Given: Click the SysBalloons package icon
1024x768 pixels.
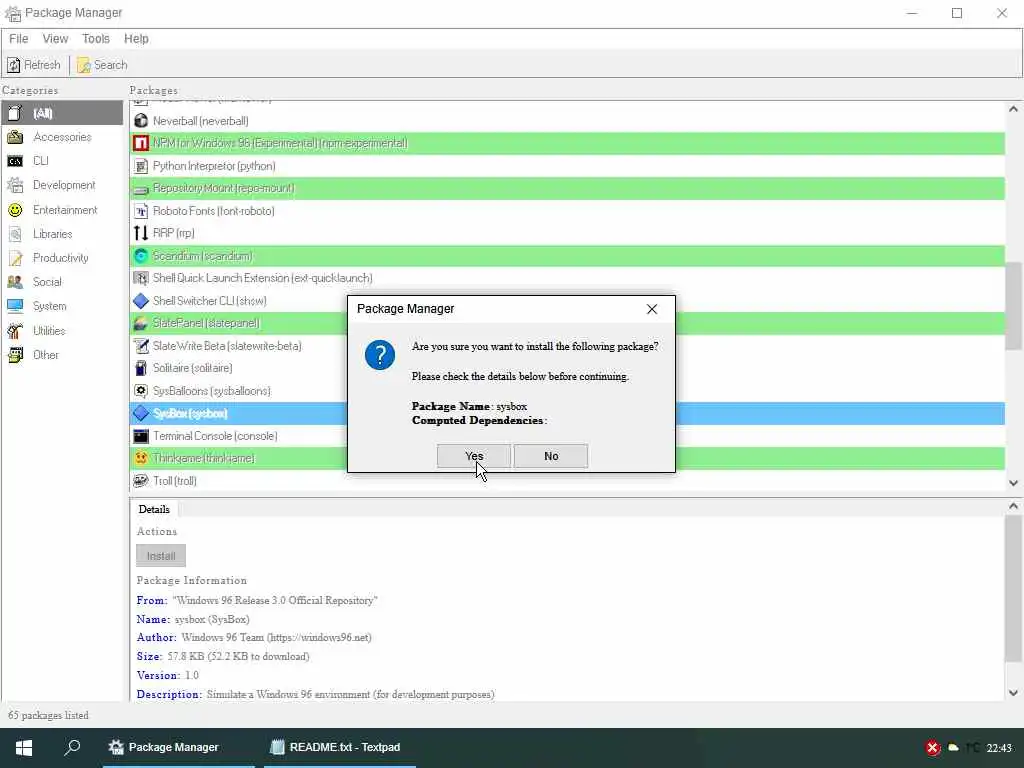Looking at the screenshot, I should tap(140, 391).
